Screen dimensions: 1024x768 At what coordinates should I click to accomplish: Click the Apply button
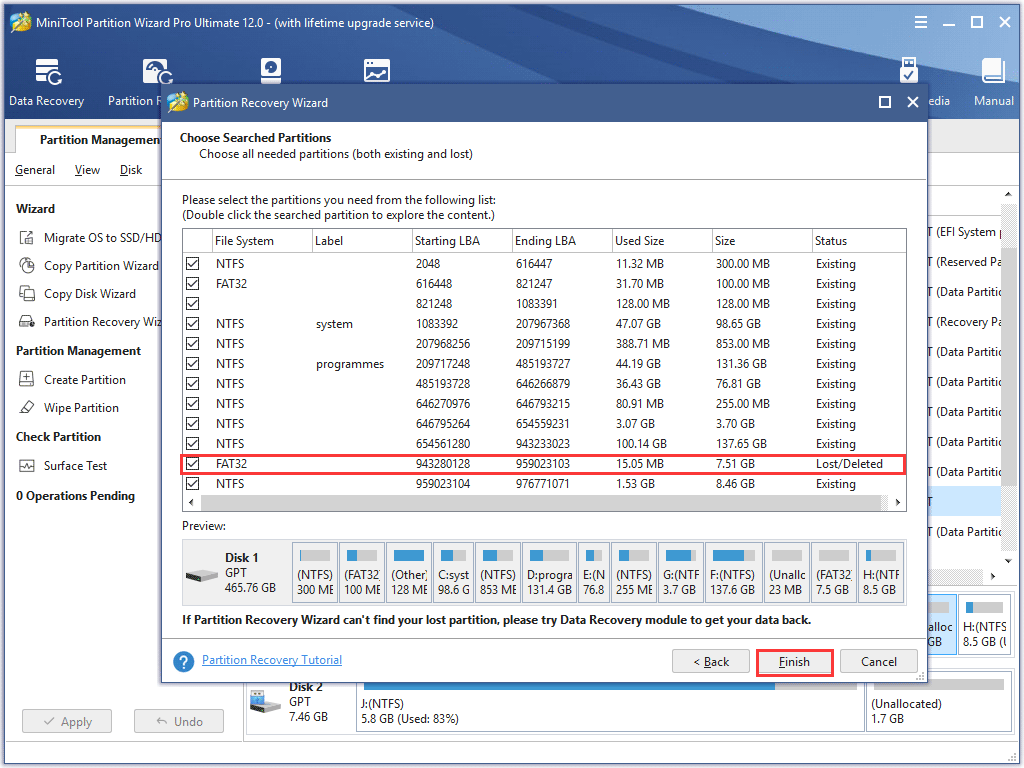click(67, 722)
